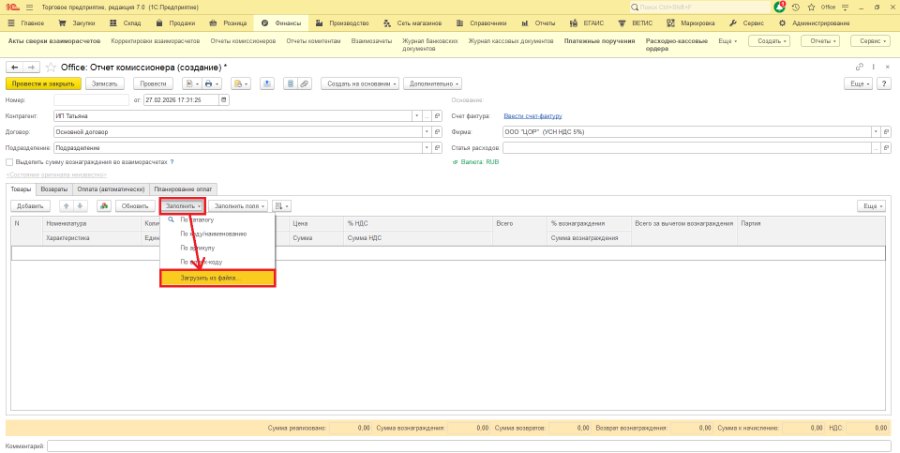Go back with the left arrow button
This screenshot has height=453, width=900.
[14, 67]
